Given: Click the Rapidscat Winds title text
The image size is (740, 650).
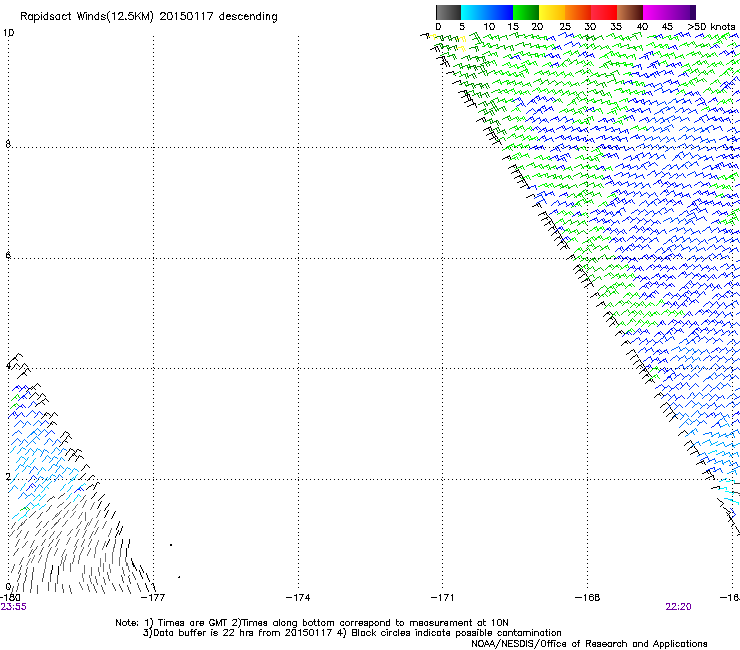Looking at the screenshot, I should [x=149, y=17].
